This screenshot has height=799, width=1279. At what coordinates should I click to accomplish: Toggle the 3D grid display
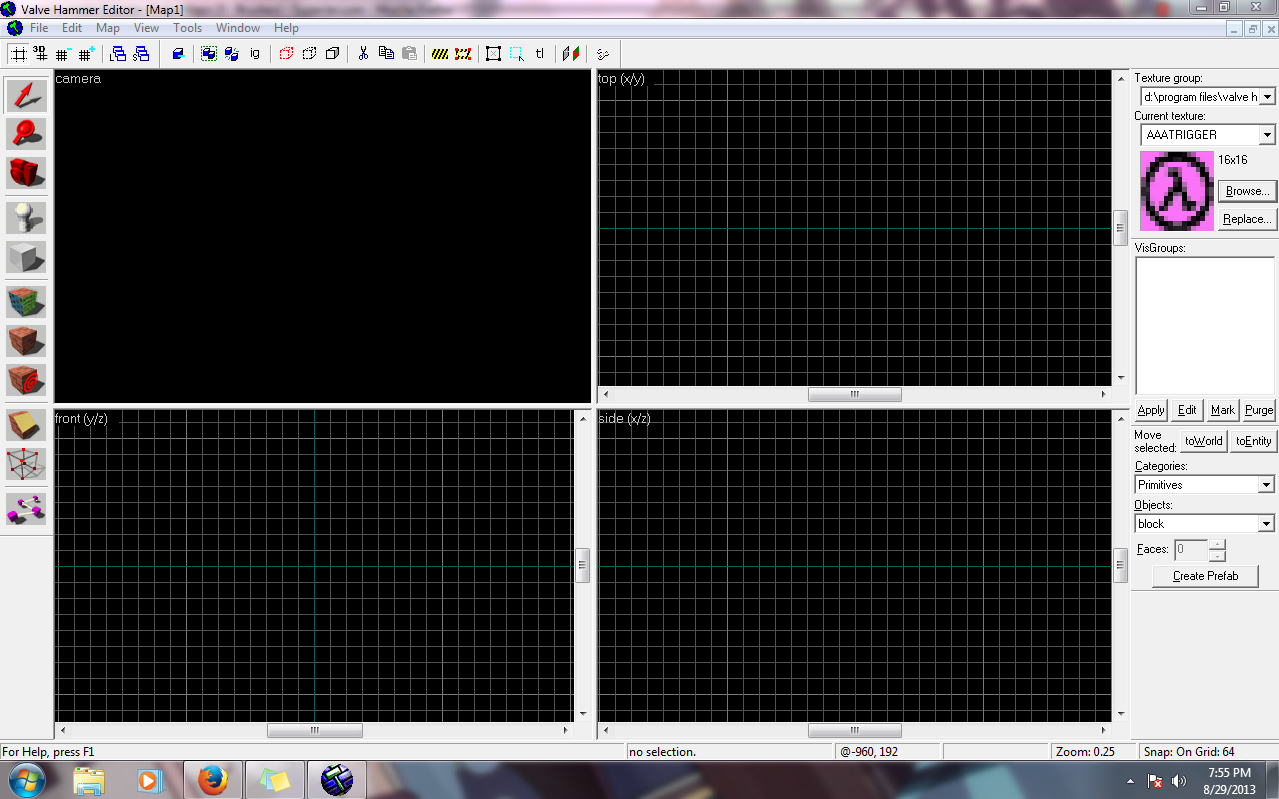pos(40,54)
